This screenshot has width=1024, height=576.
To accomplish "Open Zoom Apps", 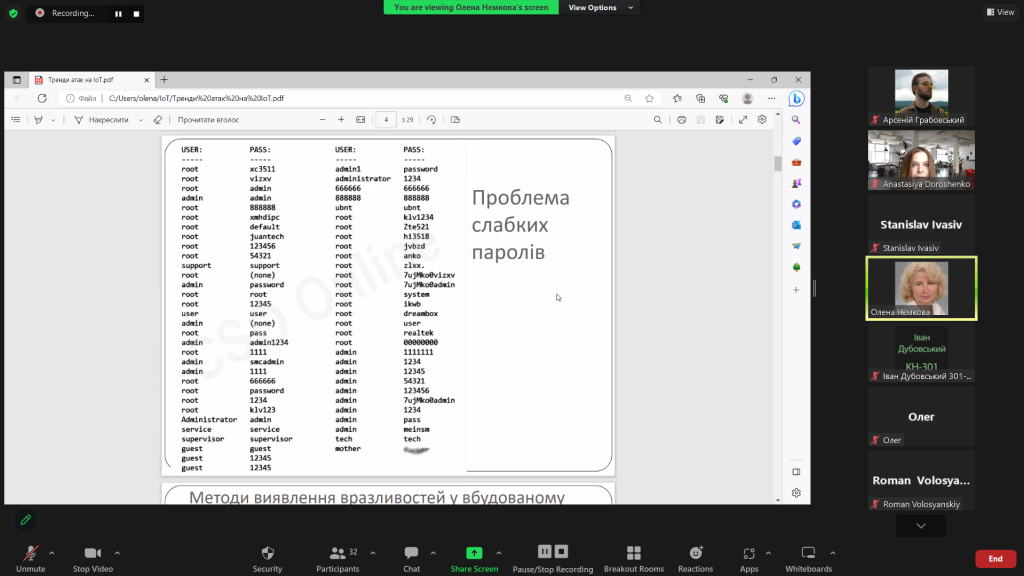I will (x=749, y=559).
